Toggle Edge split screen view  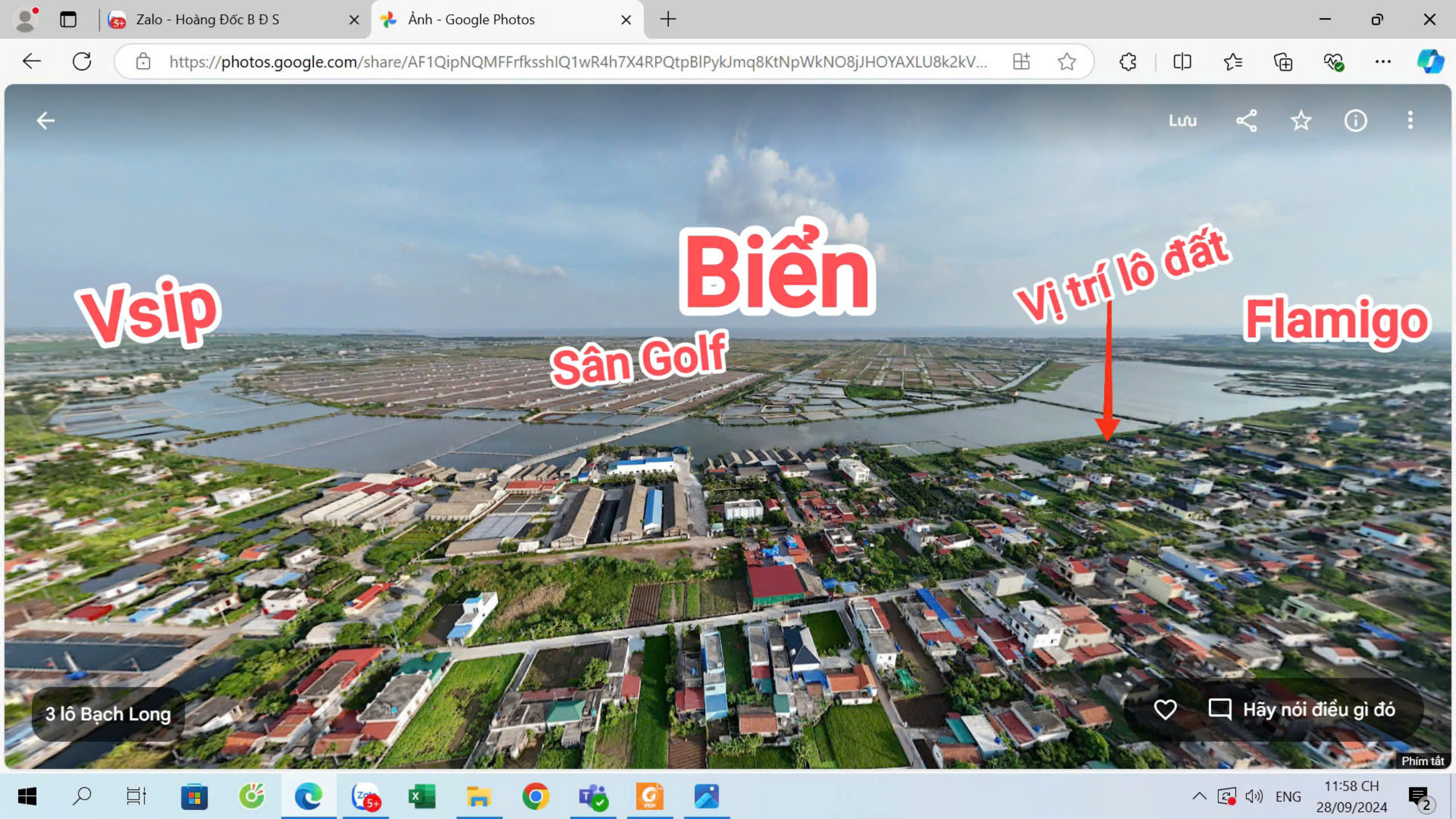1182,61
